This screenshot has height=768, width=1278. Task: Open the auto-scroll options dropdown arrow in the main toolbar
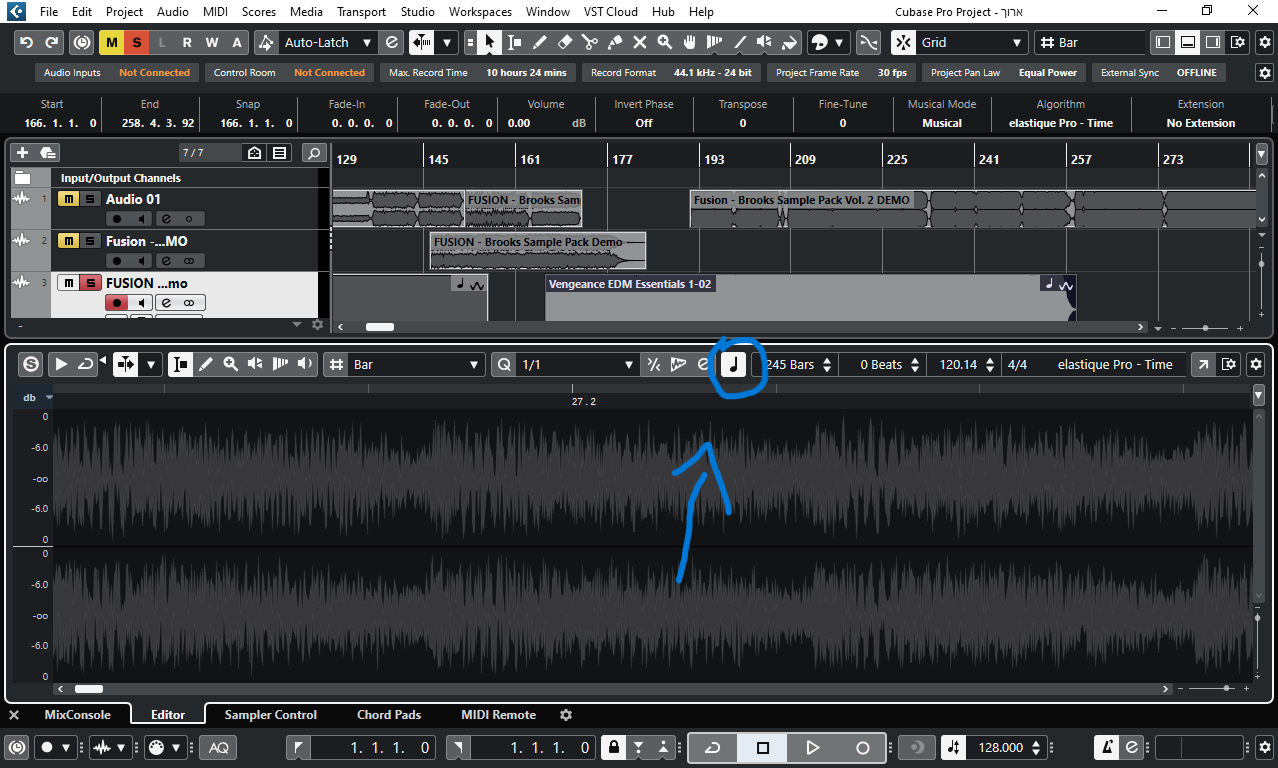[x=447, y=43]
